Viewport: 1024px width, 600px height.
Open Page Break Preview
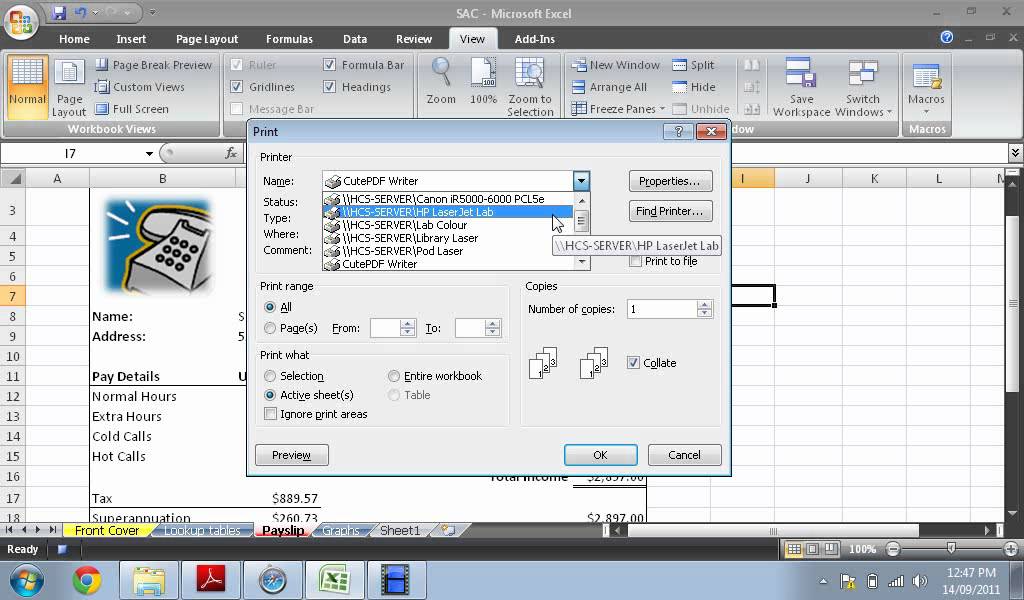pos(153,65)
